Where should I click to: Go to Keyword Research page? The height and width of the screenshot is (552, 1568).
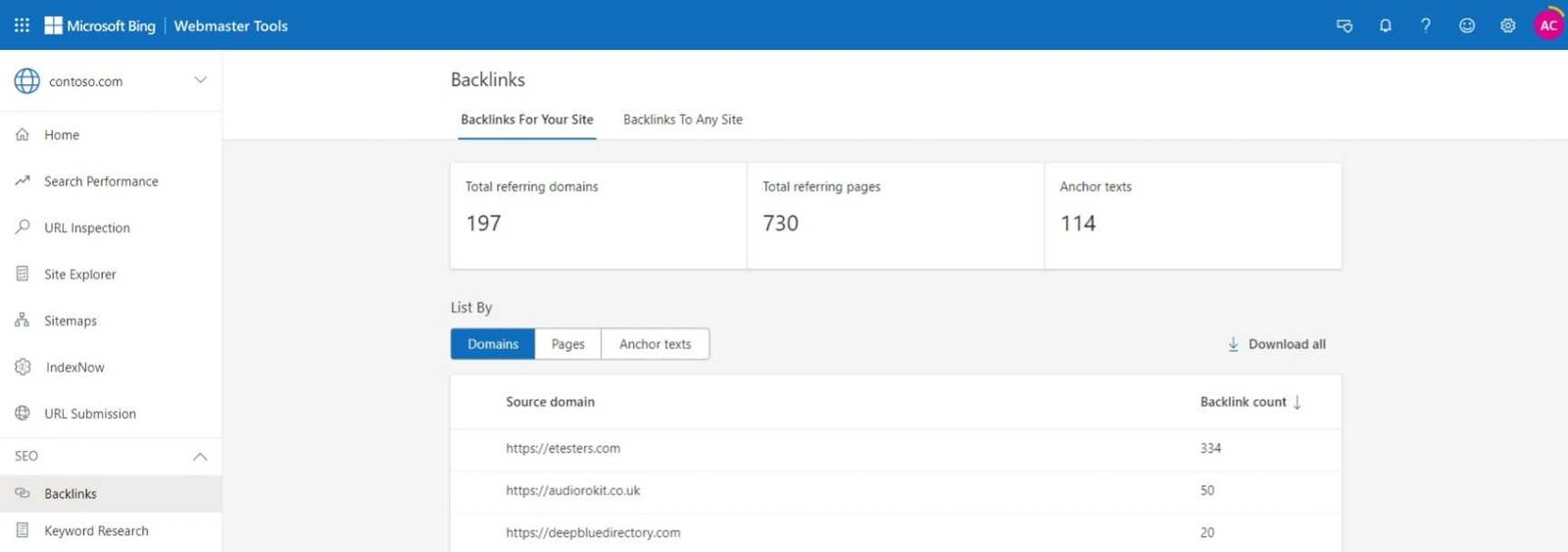tap(96, 530)
